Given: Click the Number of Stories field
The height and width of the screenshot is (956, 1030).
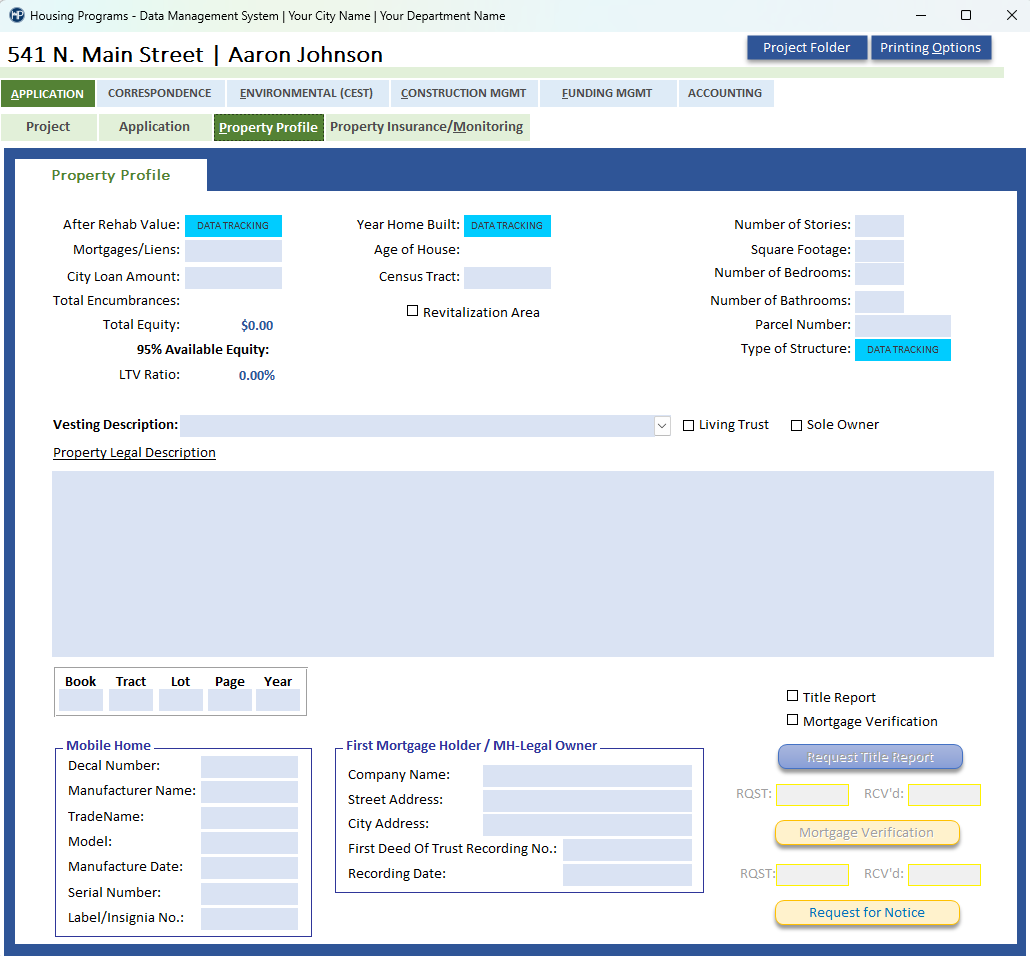Looking at the screenshot, I should [879, 225].
